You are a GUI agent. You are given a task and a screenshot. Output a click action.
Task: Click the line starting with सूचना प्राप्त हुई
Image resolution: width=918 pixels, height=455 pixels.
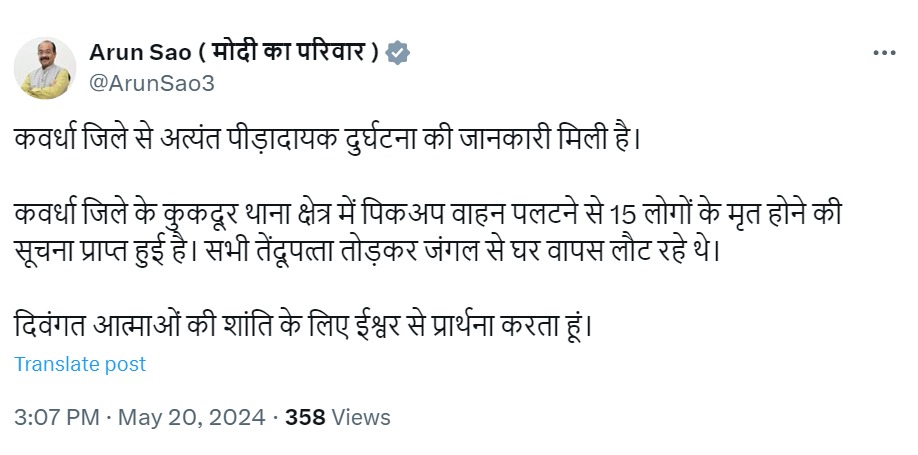(366, 249)
